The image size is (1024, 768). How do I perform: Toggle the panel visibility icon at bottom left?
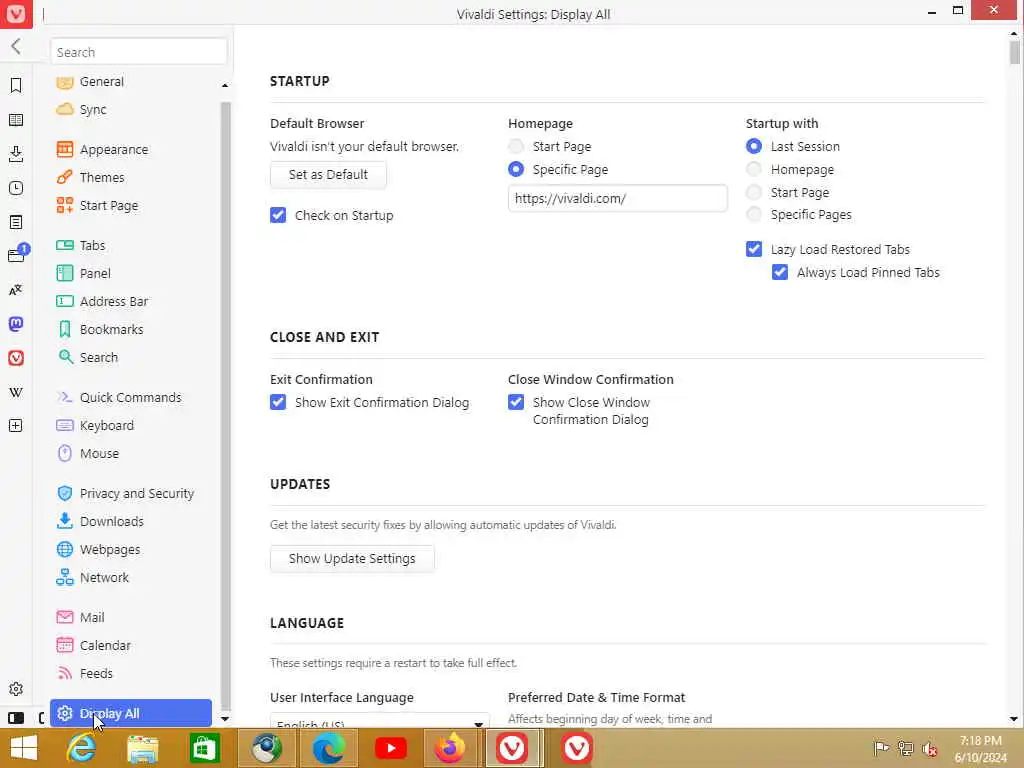(x=16, y=718)
